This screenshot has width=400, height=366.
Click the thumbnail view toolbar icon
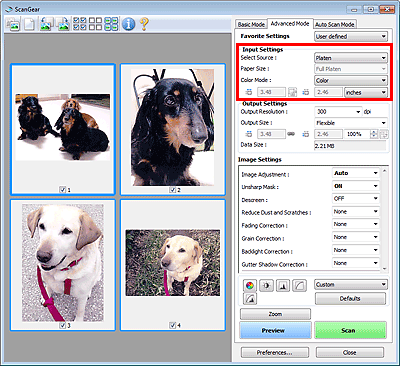(x=13, y=25)
